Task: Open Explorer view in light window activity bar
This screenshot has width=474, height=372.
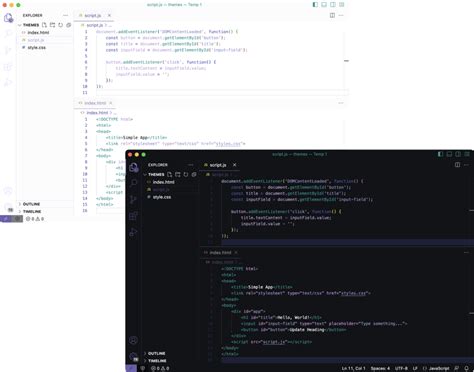Action: (x=9, y=18)
